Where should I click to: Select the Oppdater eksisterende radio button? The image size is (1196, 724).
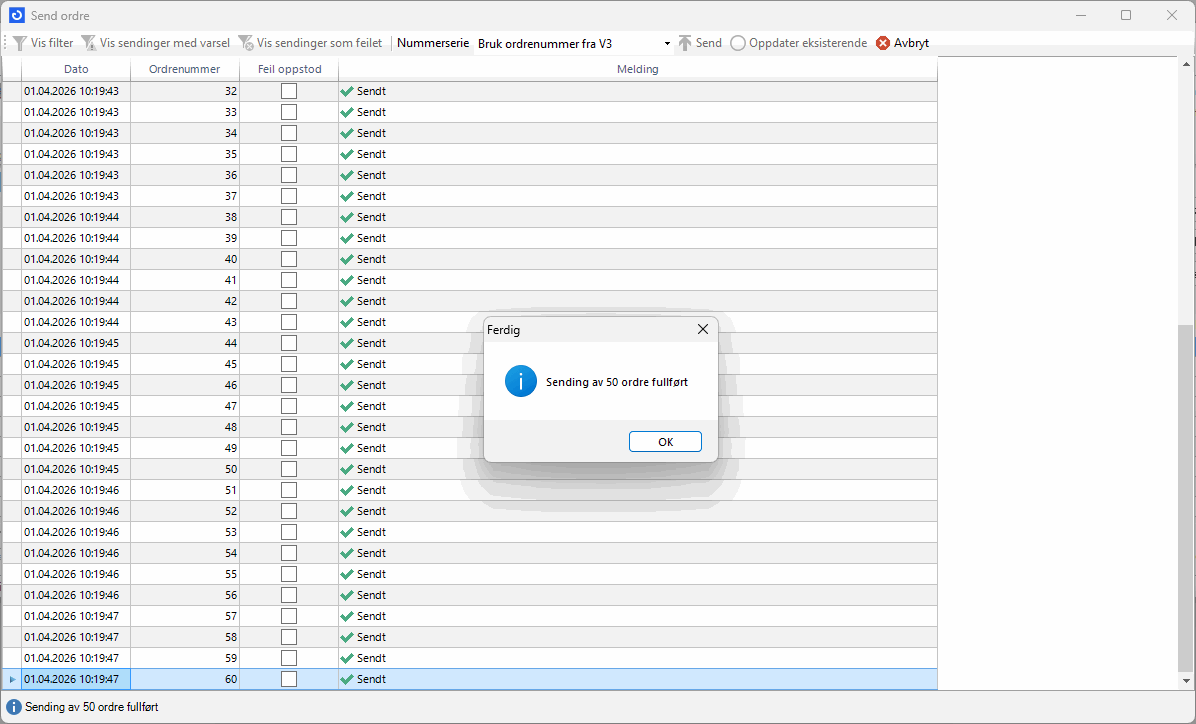click(x=738, y=43)
